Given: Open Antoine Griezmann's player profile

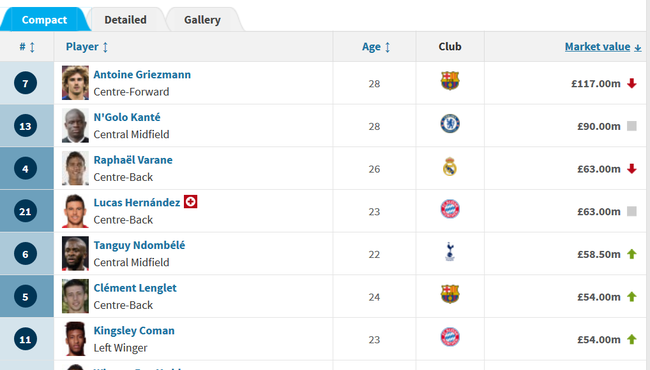Looking at the screenshot, I should coord(142,75).
